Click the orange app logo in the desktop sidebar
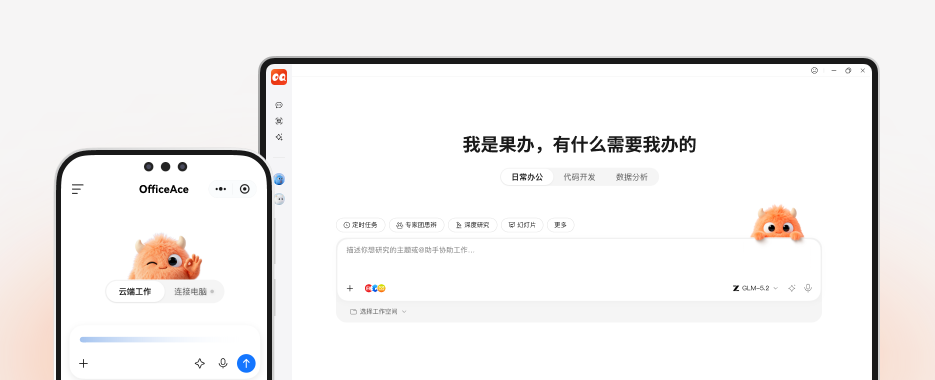 click(x=279, y=77)
